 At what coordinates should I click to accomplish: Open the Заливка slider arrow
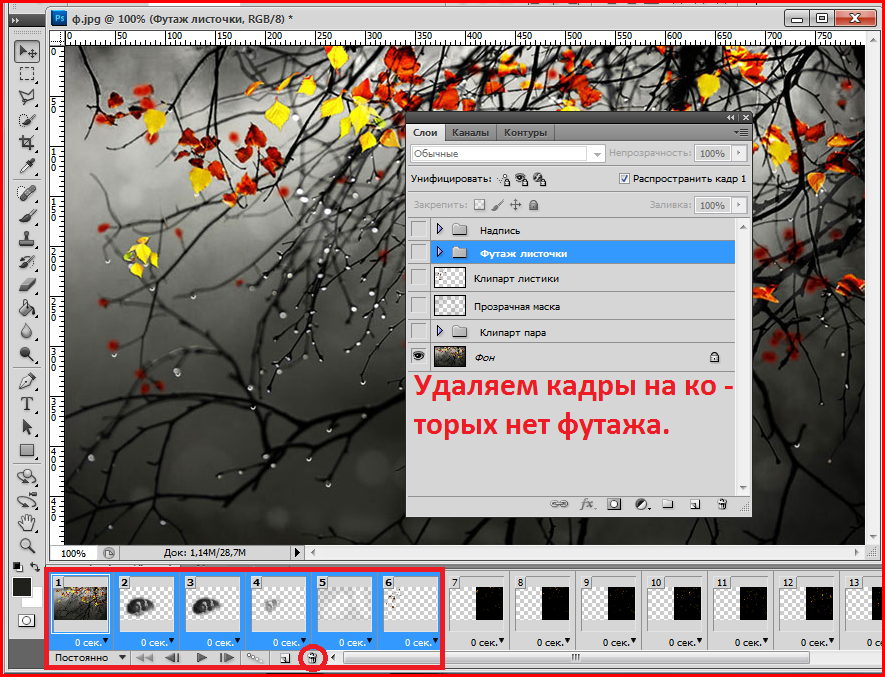[738, 205]
